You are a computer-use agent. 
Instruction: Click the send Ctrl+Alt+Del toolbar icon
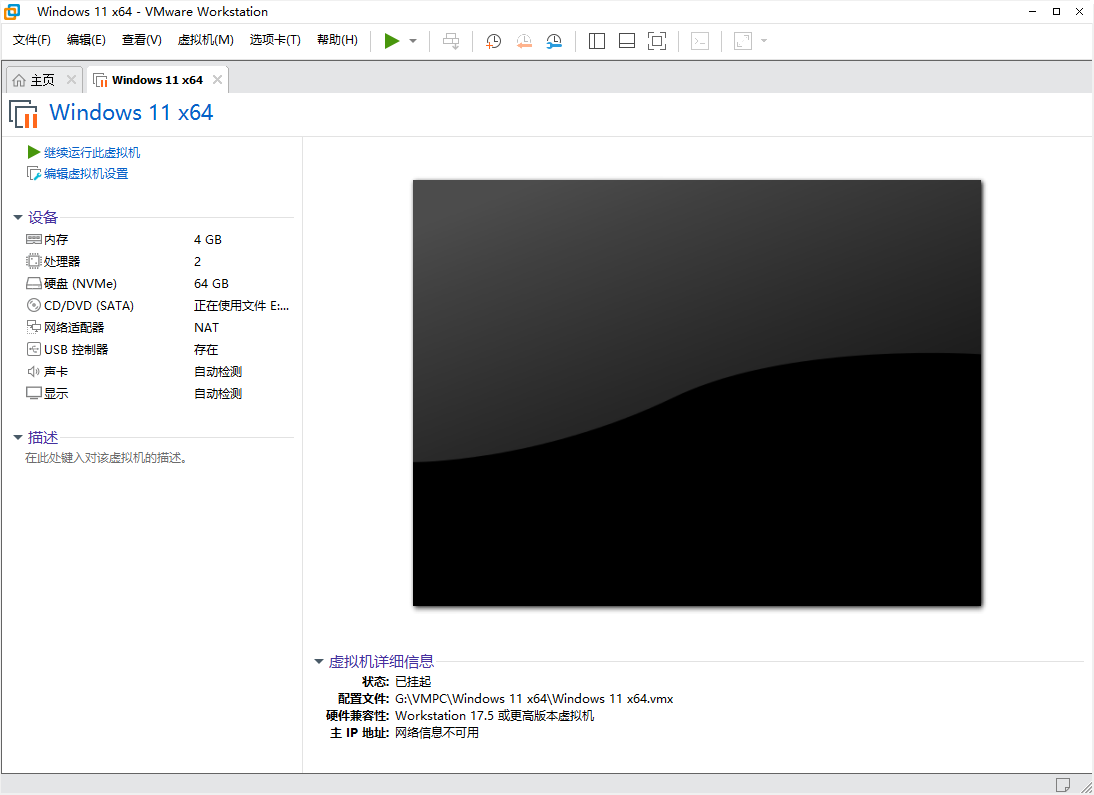451,41
